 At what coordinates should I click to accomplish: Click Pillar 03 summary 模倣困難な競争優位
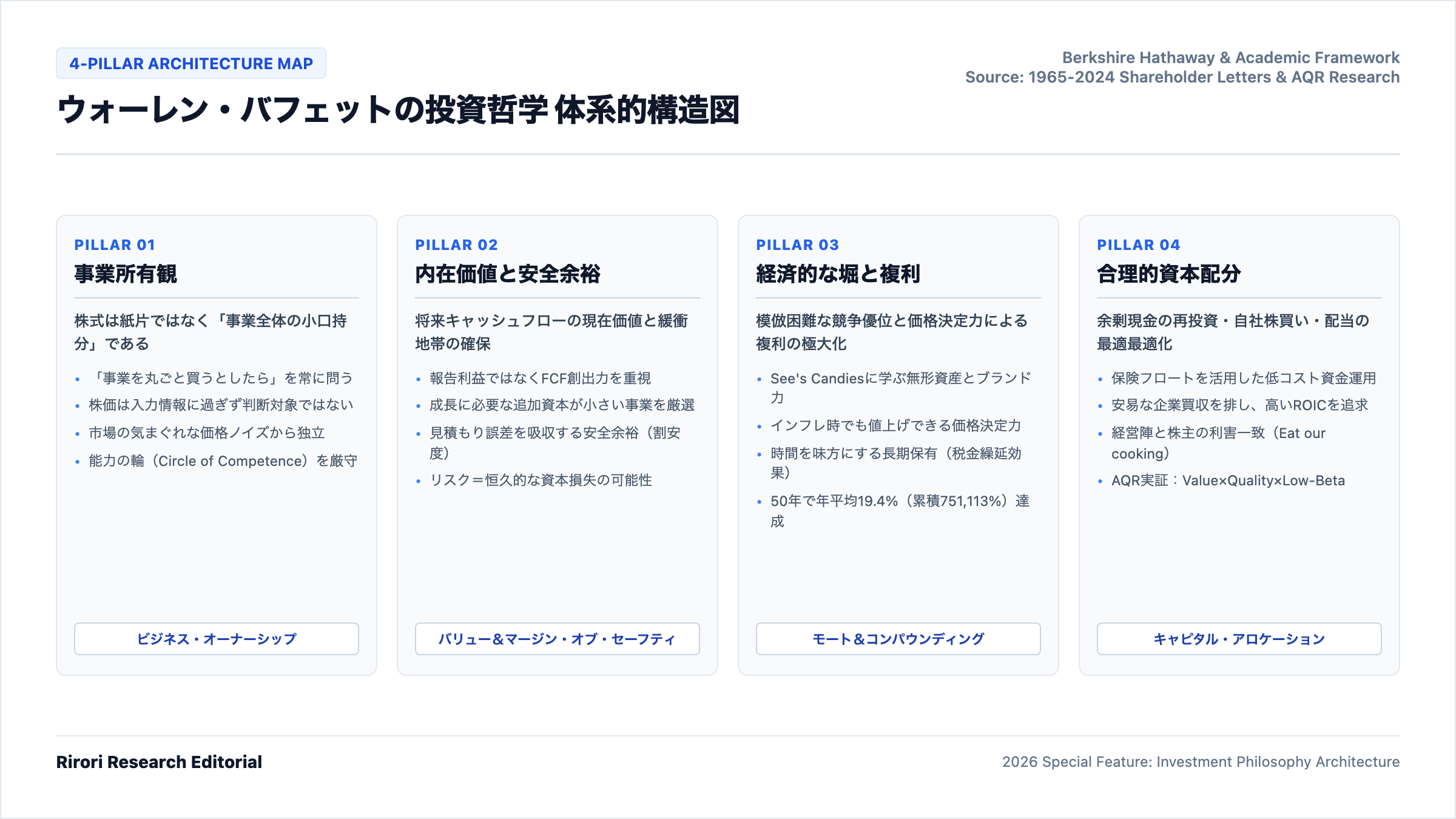click(892, 332)
